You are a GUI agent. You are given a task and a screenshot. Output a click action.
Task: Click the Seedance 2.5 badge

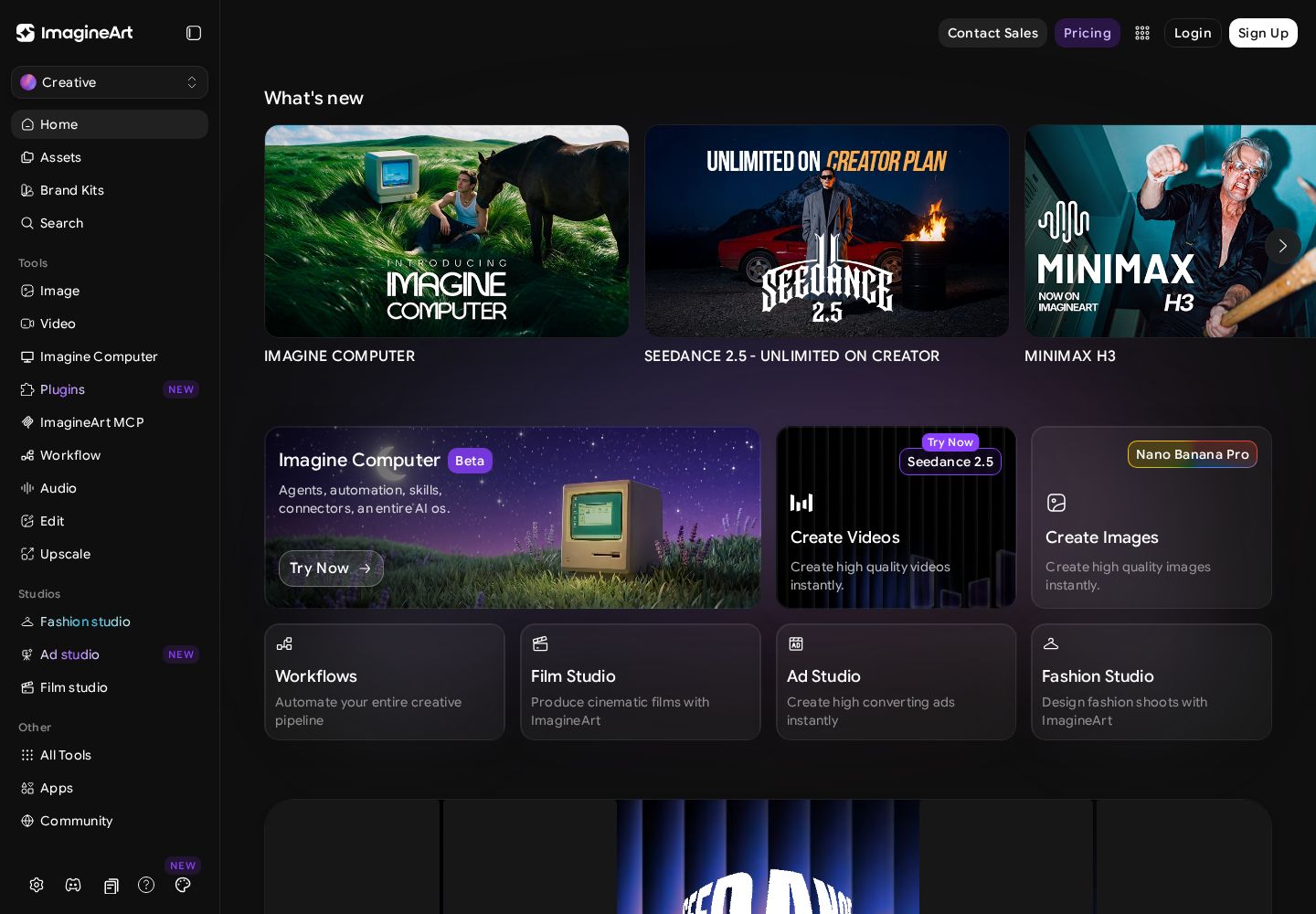(x=950, y=462)
